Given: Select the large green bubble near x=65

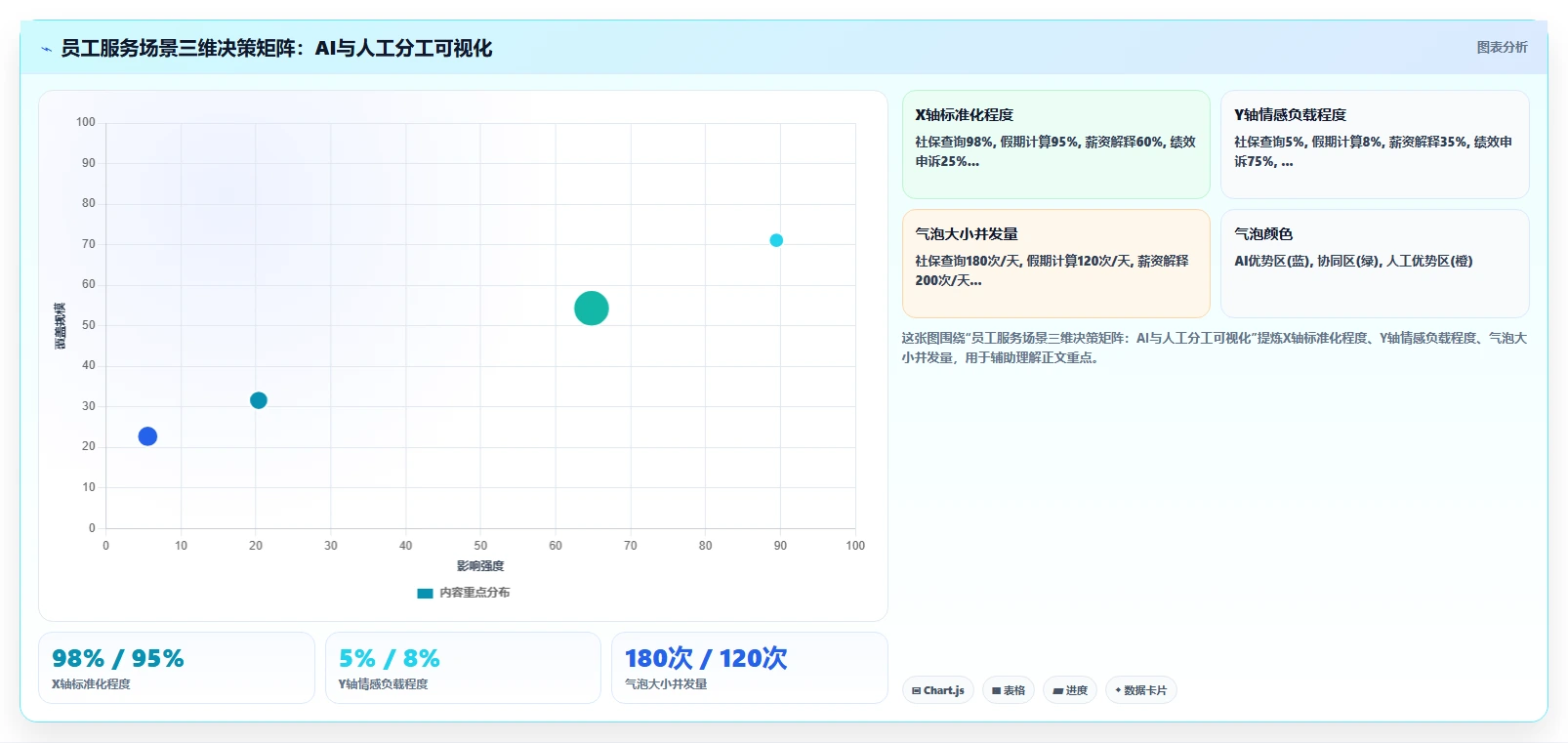Looking at the screenshot, I should click(592, 309).
